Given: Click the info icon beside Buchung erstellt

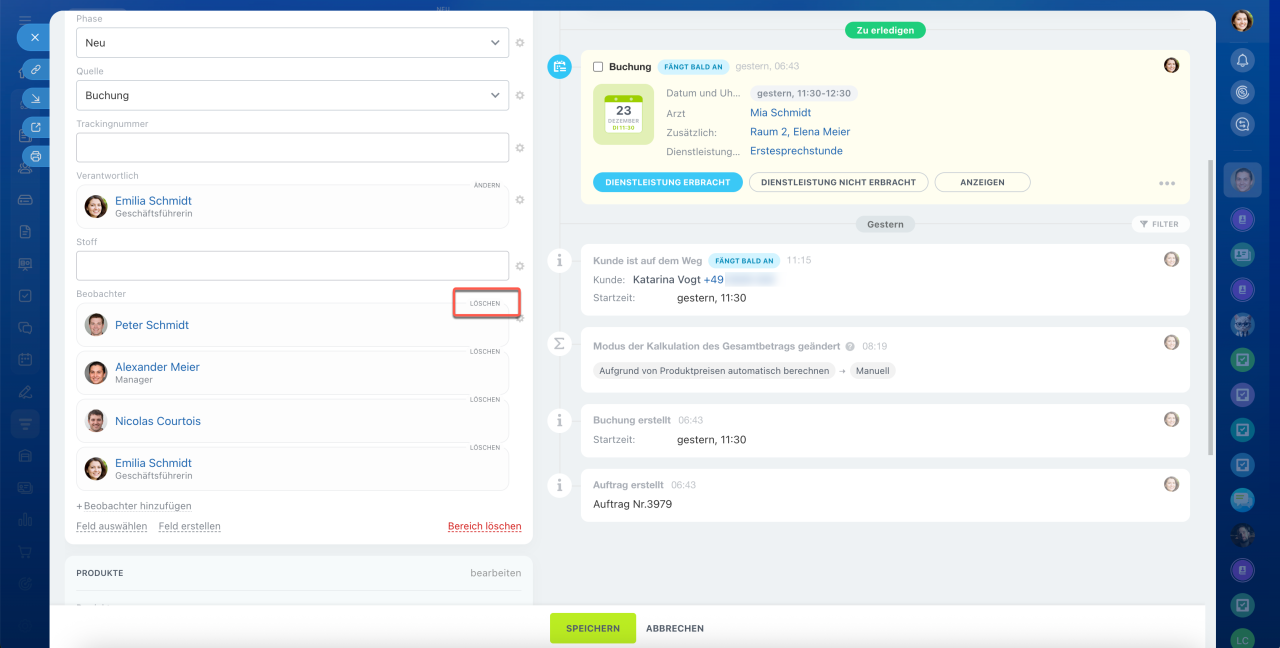Looking at the screenshot, I should [559, 421].
